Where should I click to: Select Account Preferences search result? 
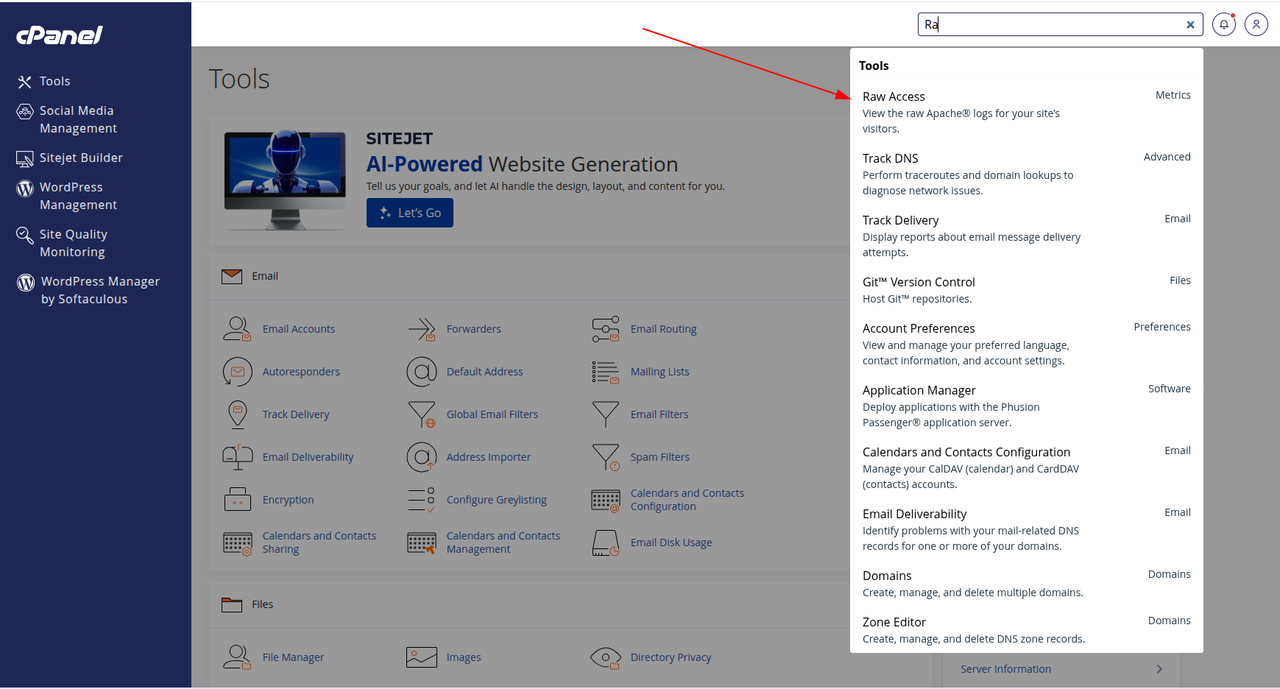[1027, 344]
